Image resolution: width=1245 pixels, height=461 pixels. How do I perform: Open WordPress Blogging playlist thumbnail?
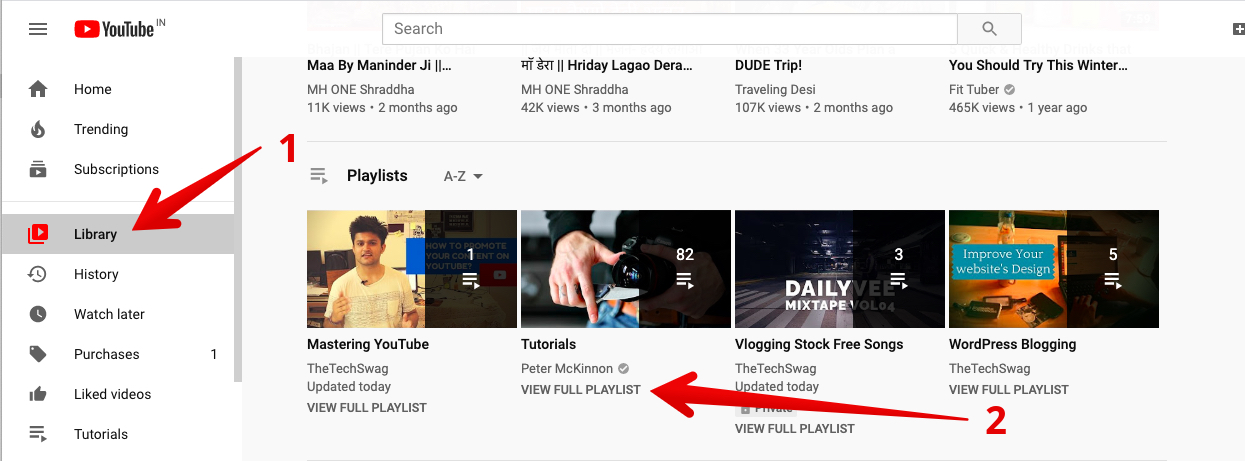[x=1054, y=269]
